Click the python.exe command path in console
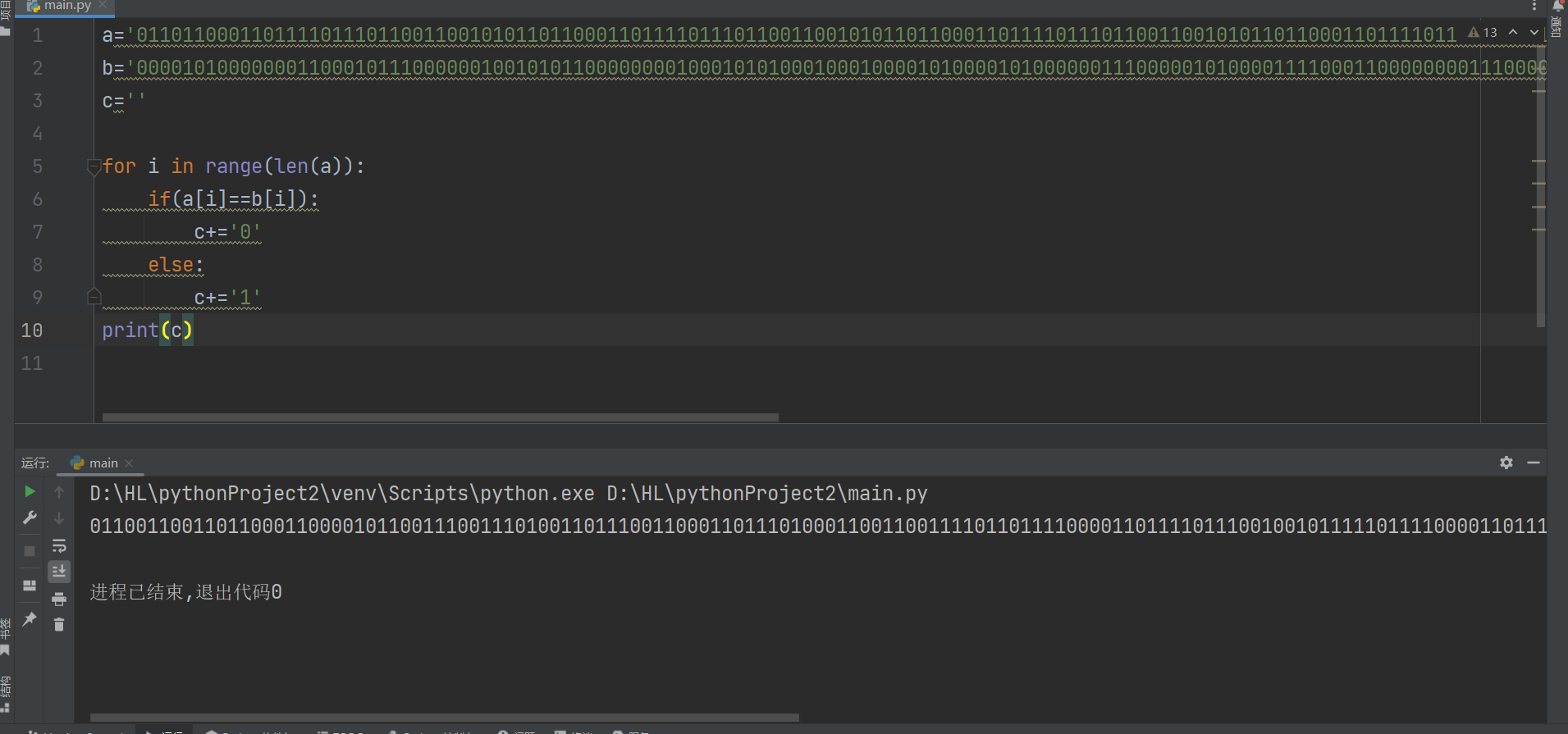This screenshot has height=734, width=1568. click(x=509, y=494)
